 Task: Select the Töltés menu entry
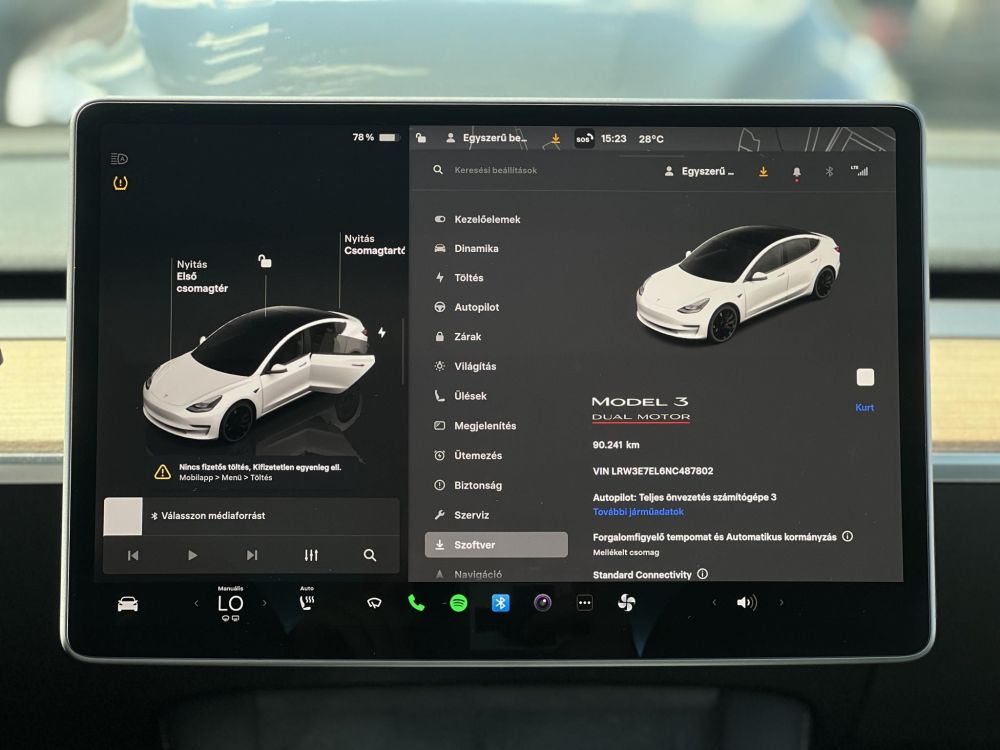tap(459, 278)
